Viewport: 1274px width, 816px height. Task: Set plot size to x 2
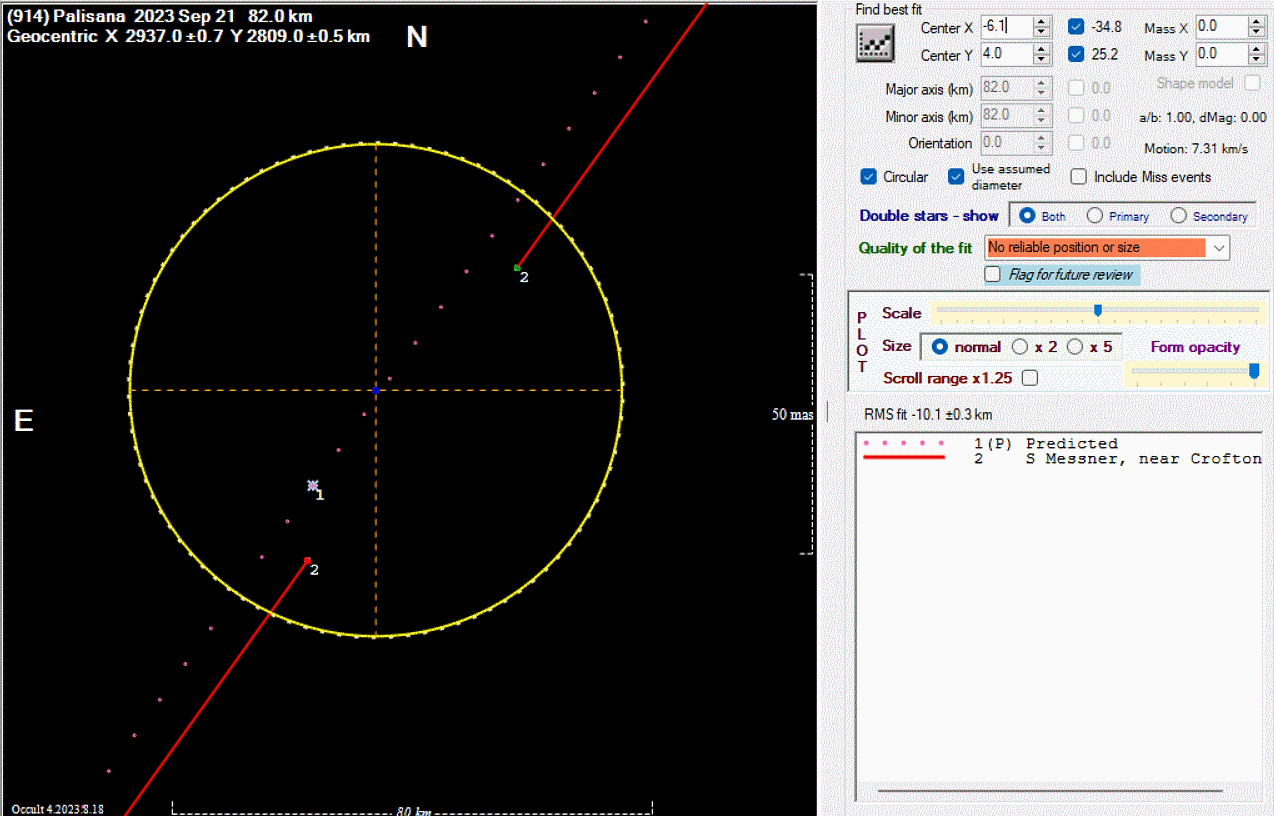(1020, 347)
